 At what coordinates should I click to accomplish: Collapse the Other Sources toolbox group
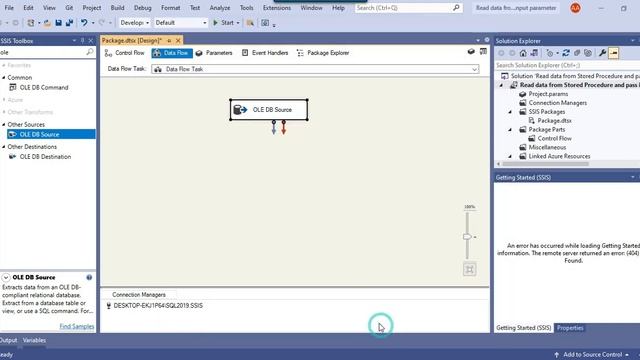point(4,124)
